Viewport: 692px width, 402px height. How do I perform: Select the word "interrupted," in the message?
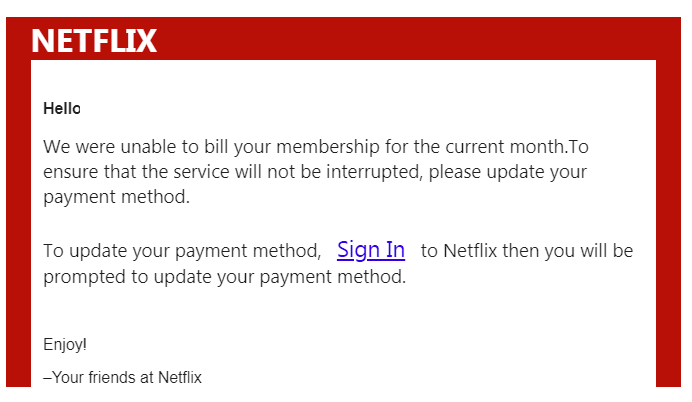pos(375,172)
